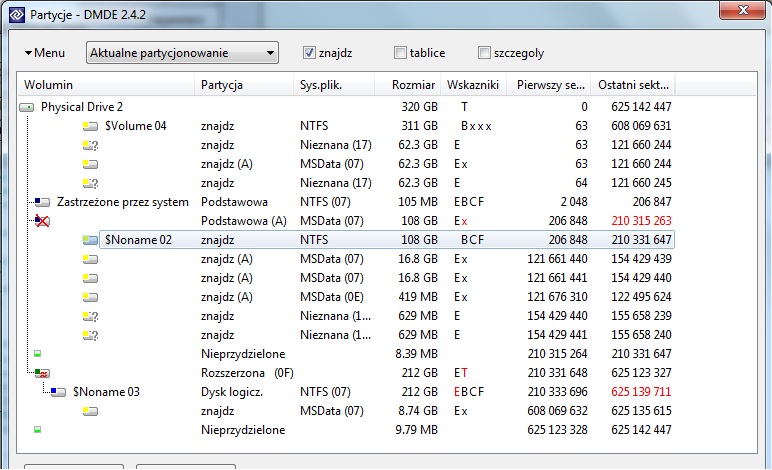
Task: Click the first sector value 2 048
Action: tap(574, 202)
